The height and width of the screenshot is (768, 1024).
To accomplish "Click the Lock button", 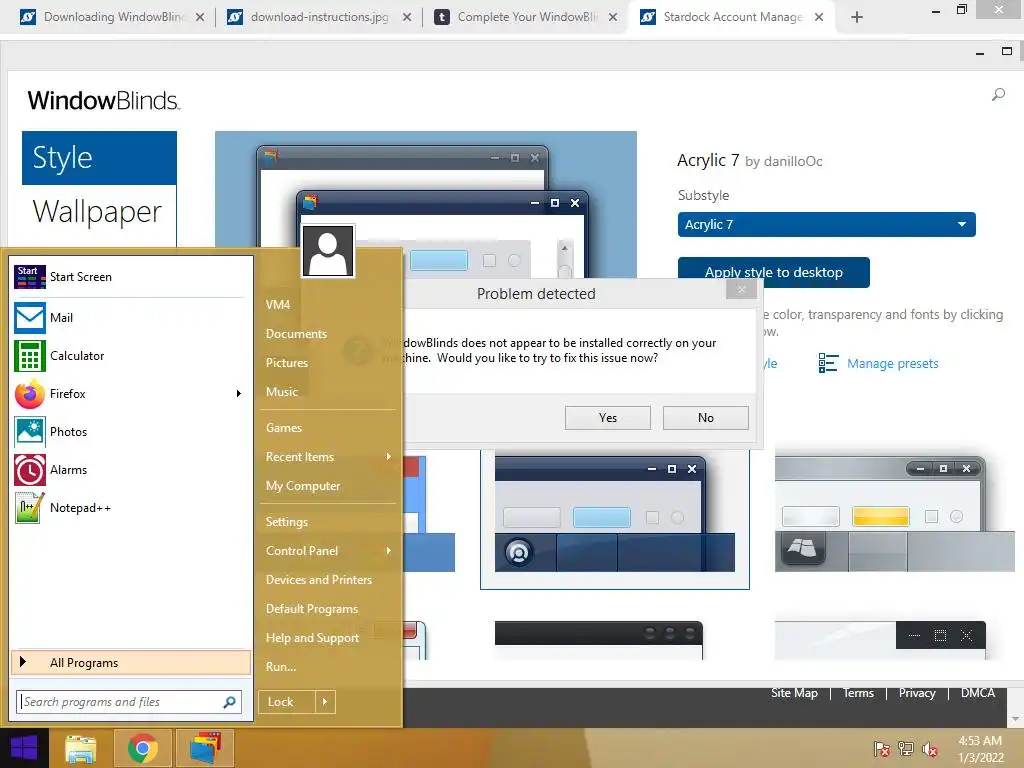I will pyautogui.click(x=287, y=702).
